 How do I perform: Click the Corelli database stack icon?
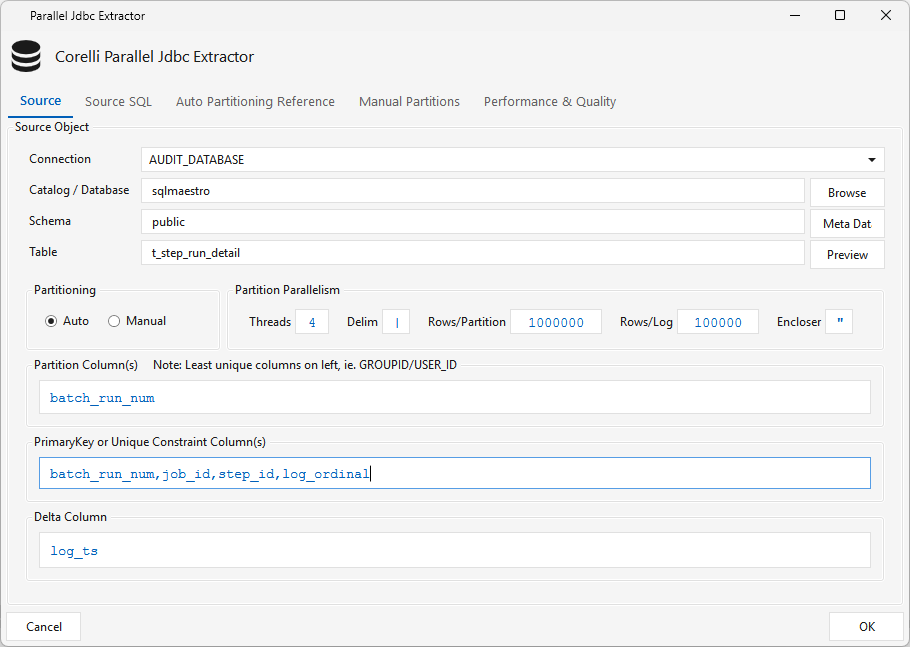pos(26,56)
